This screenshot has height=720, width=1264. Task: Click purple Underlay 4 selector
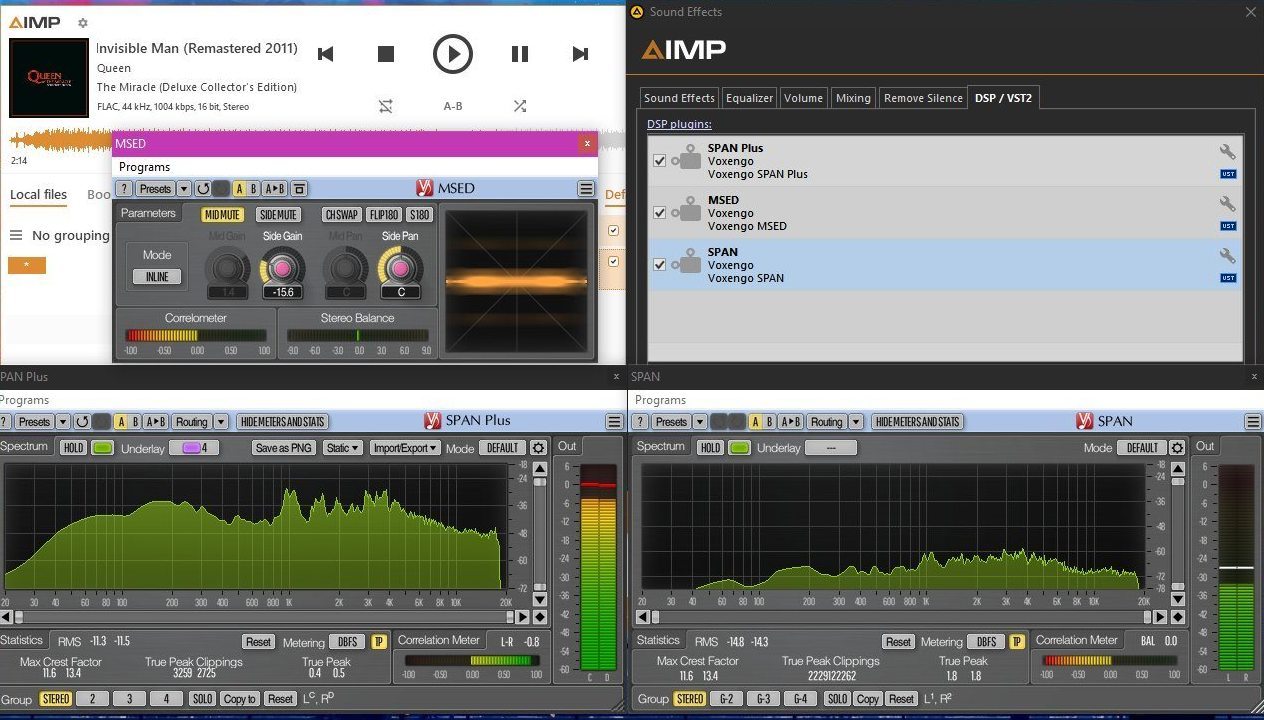(x=193, y=448)
